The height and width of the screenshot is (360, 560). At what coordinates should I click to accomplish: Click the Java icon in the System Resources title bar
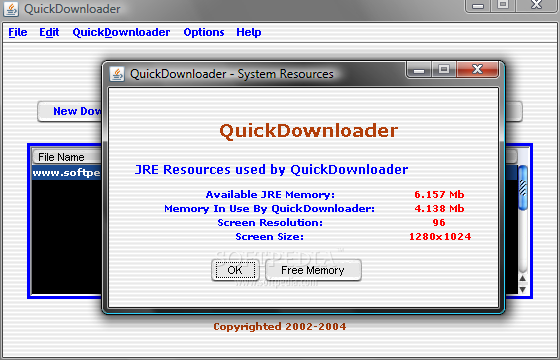(x=117, y=74)
